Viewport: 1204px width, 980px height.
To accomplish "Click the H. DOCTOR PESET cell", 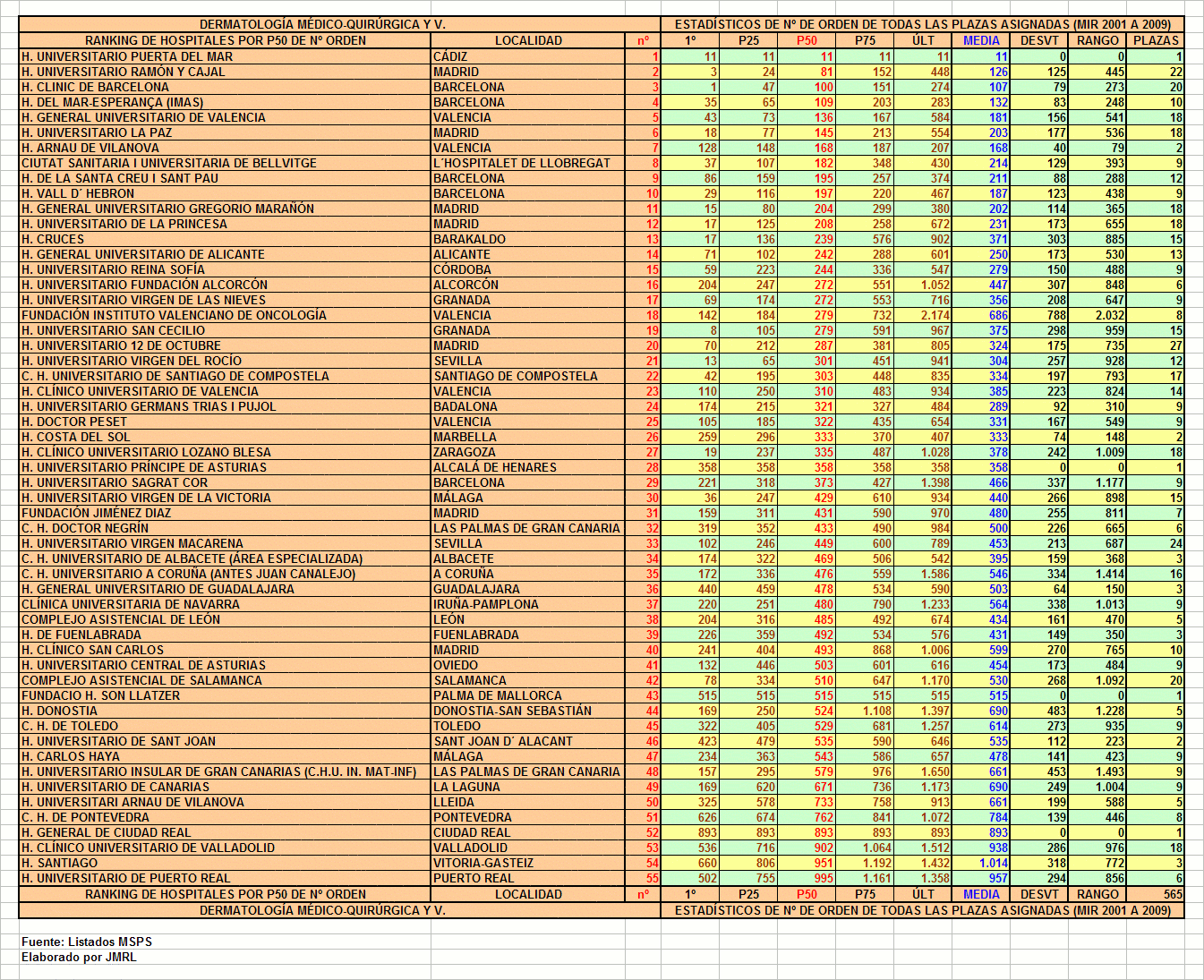I will 225,422.
